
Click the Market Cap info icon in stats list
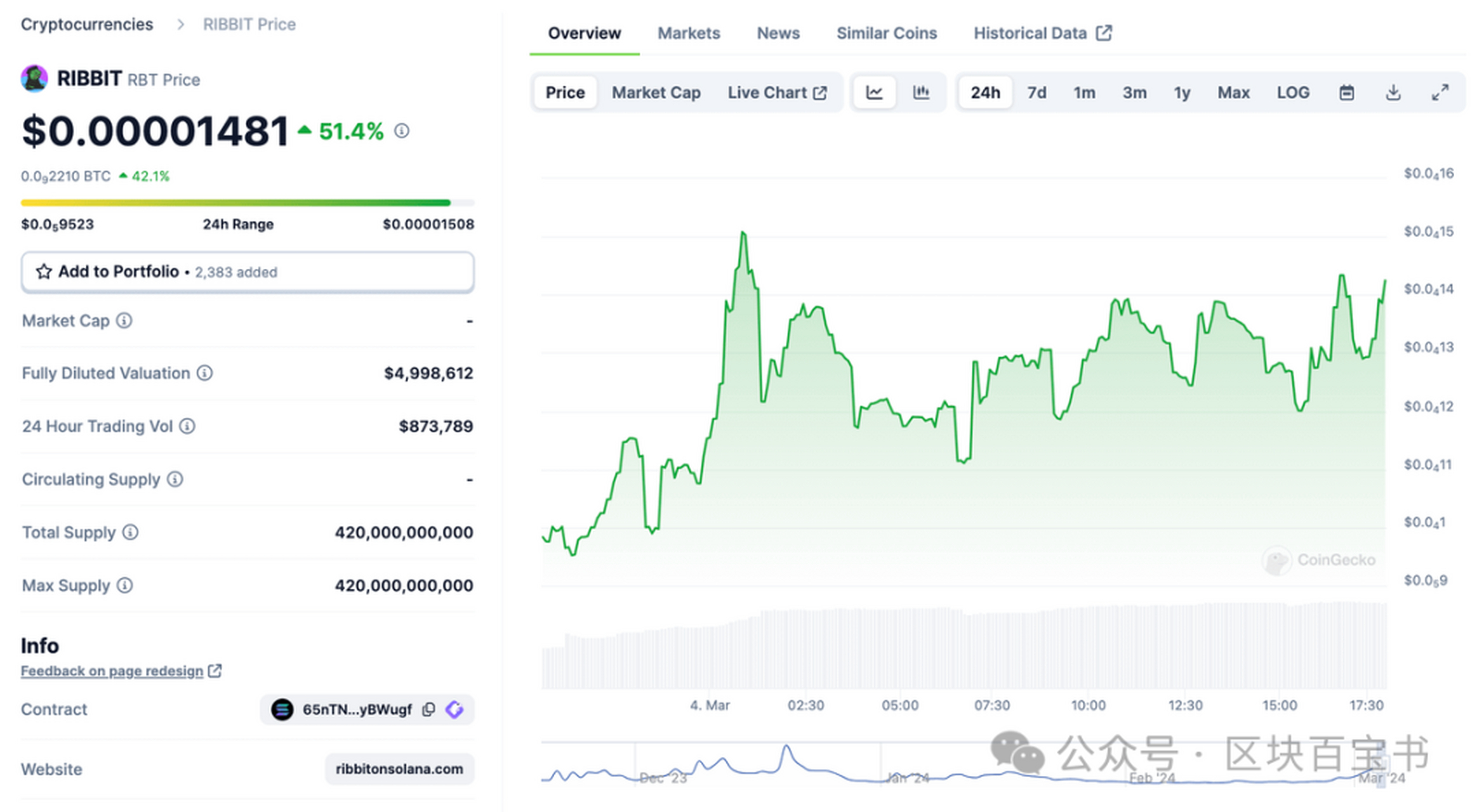[124, 321]
